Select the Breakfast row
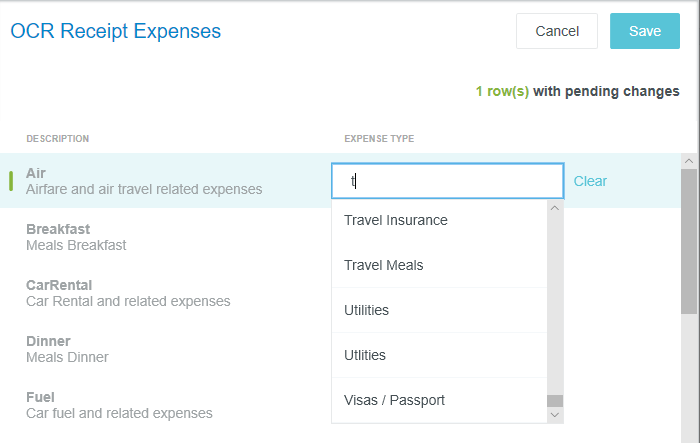 (x=76, y=236)
